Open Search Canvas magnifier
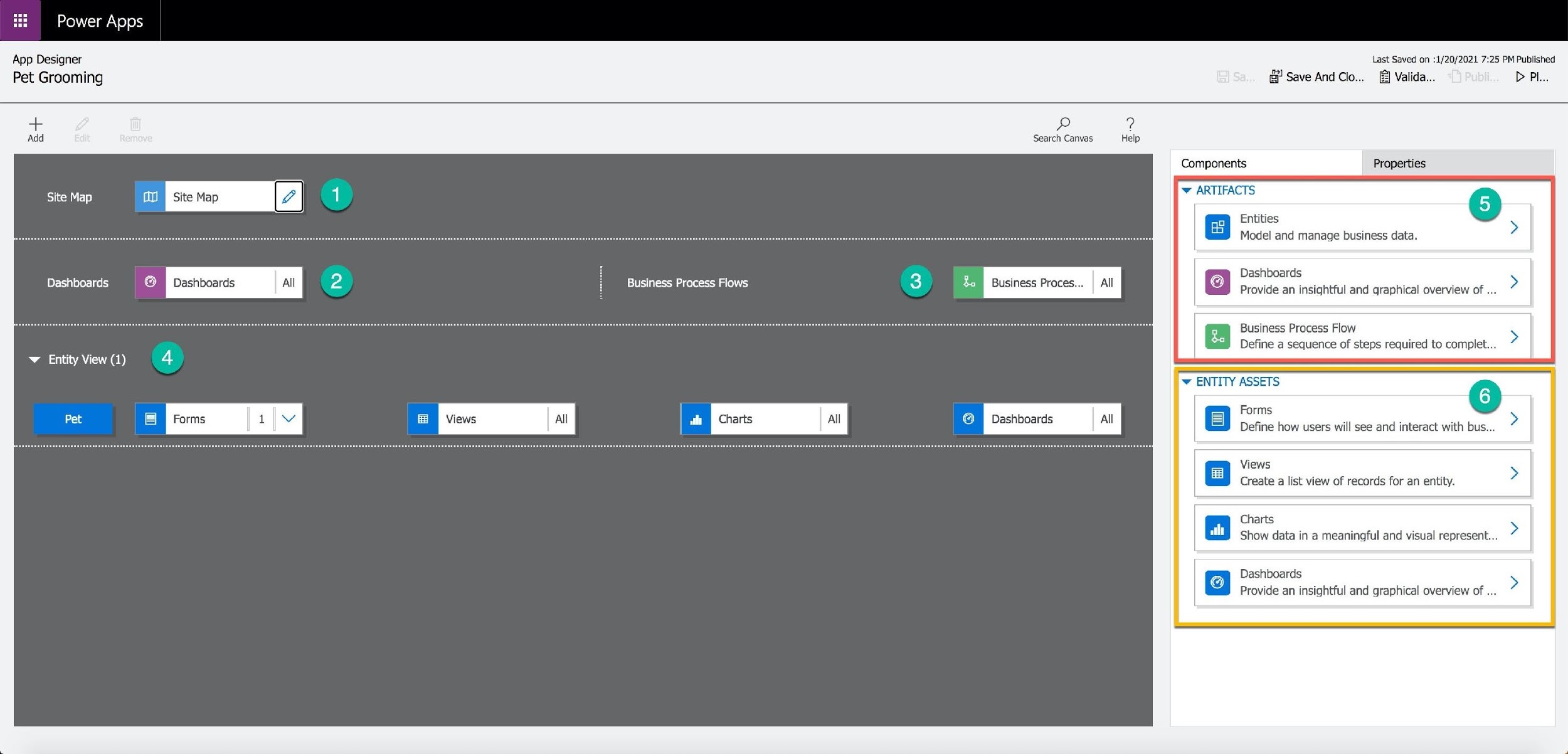1568x754 pixels. (1063, 124)
